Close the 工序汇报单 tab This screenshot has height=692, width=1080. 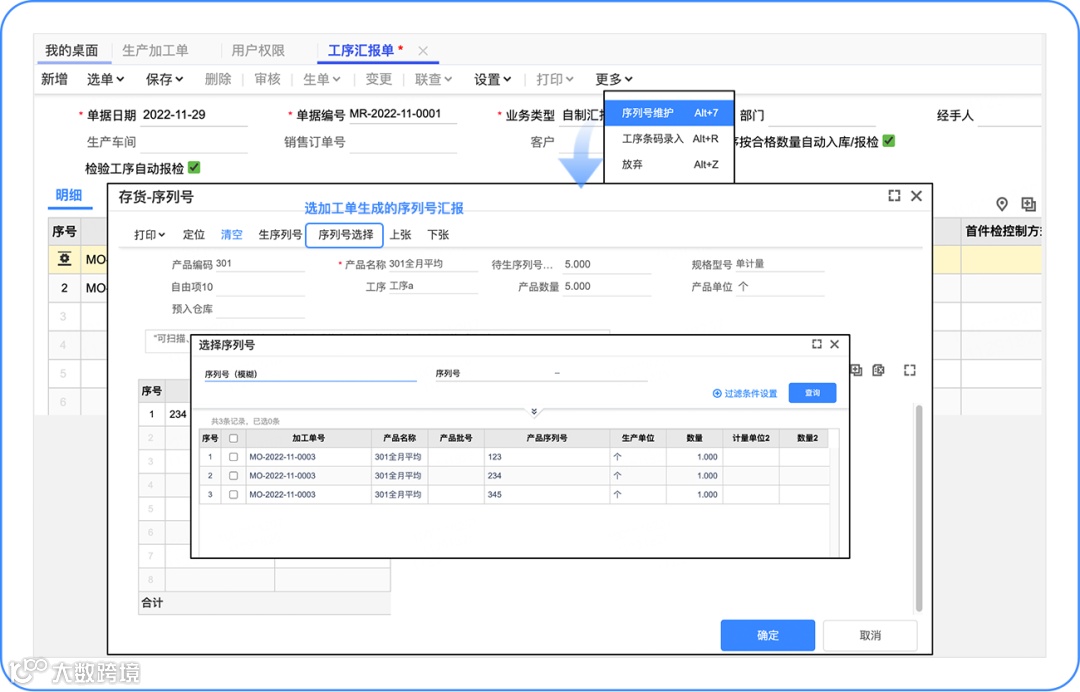[423, 51]
